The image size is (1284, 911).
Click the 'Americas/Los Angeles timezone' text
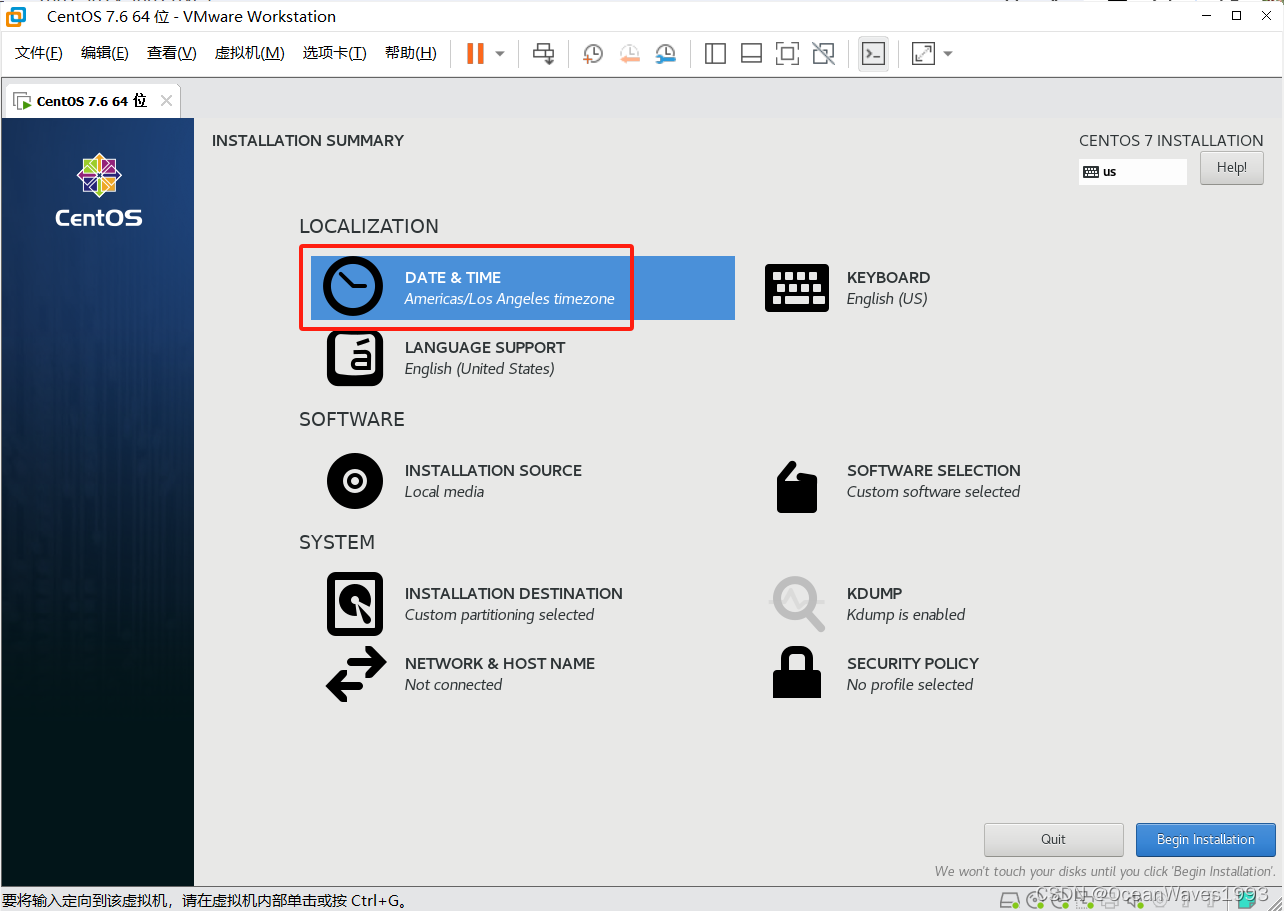(x=509, y=299)
